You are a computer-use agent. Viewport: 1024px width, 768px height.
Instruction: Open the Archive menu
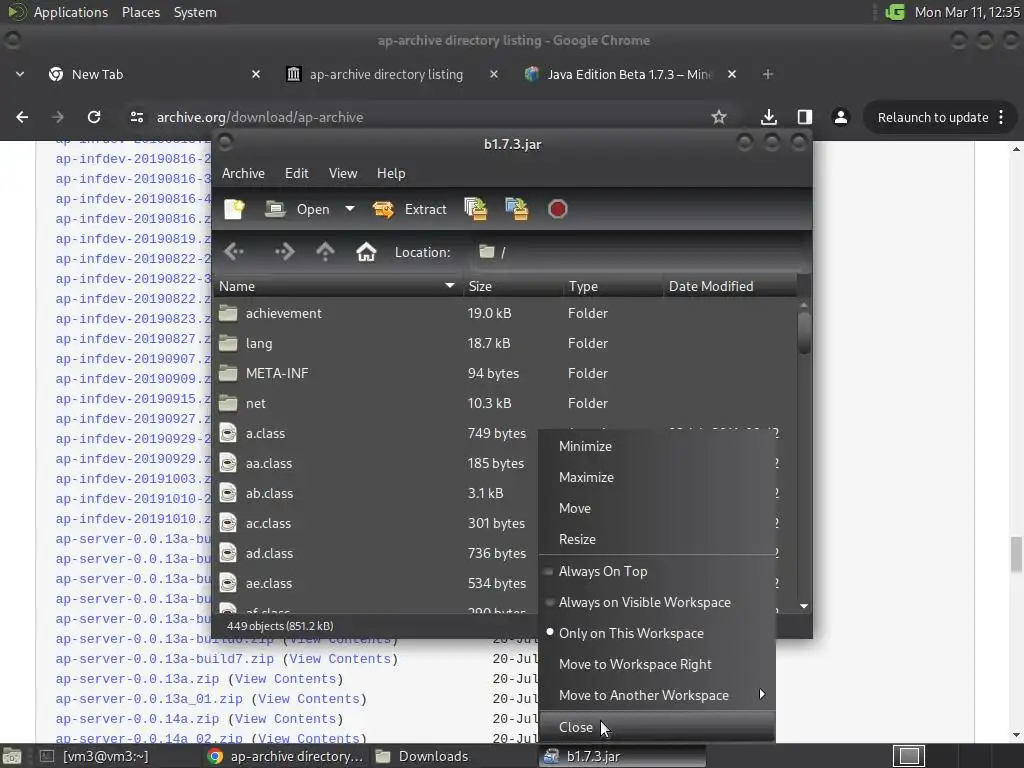tap(243, 173)
